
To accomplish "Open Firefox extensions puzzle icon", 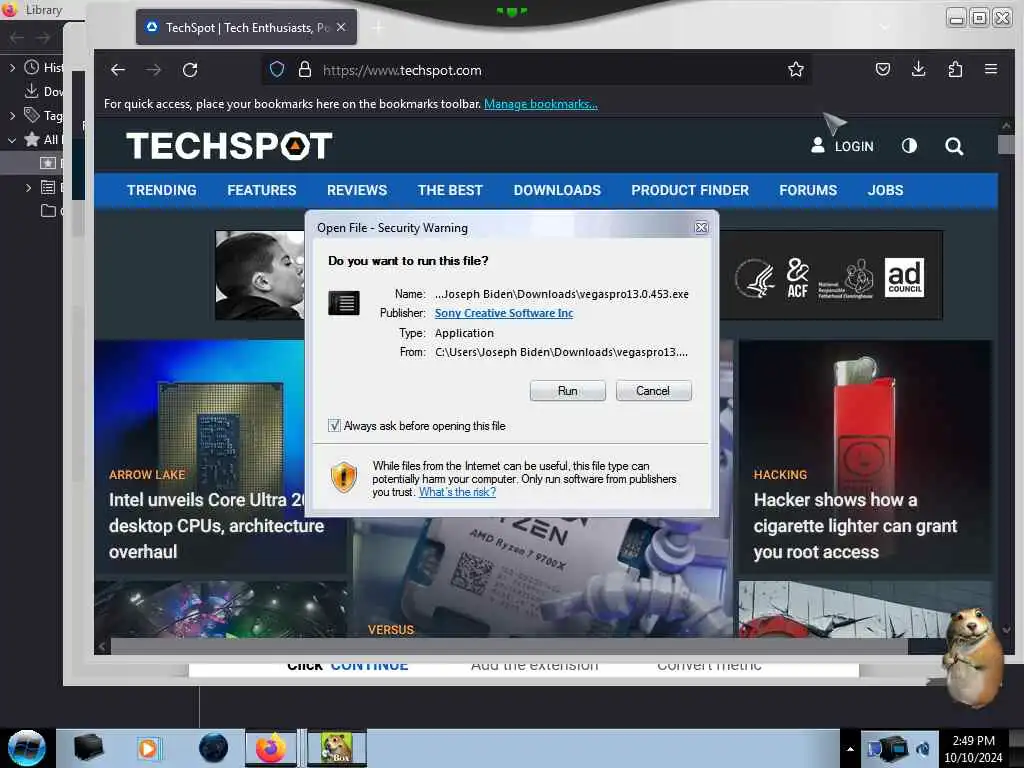I will click(955, 69).
